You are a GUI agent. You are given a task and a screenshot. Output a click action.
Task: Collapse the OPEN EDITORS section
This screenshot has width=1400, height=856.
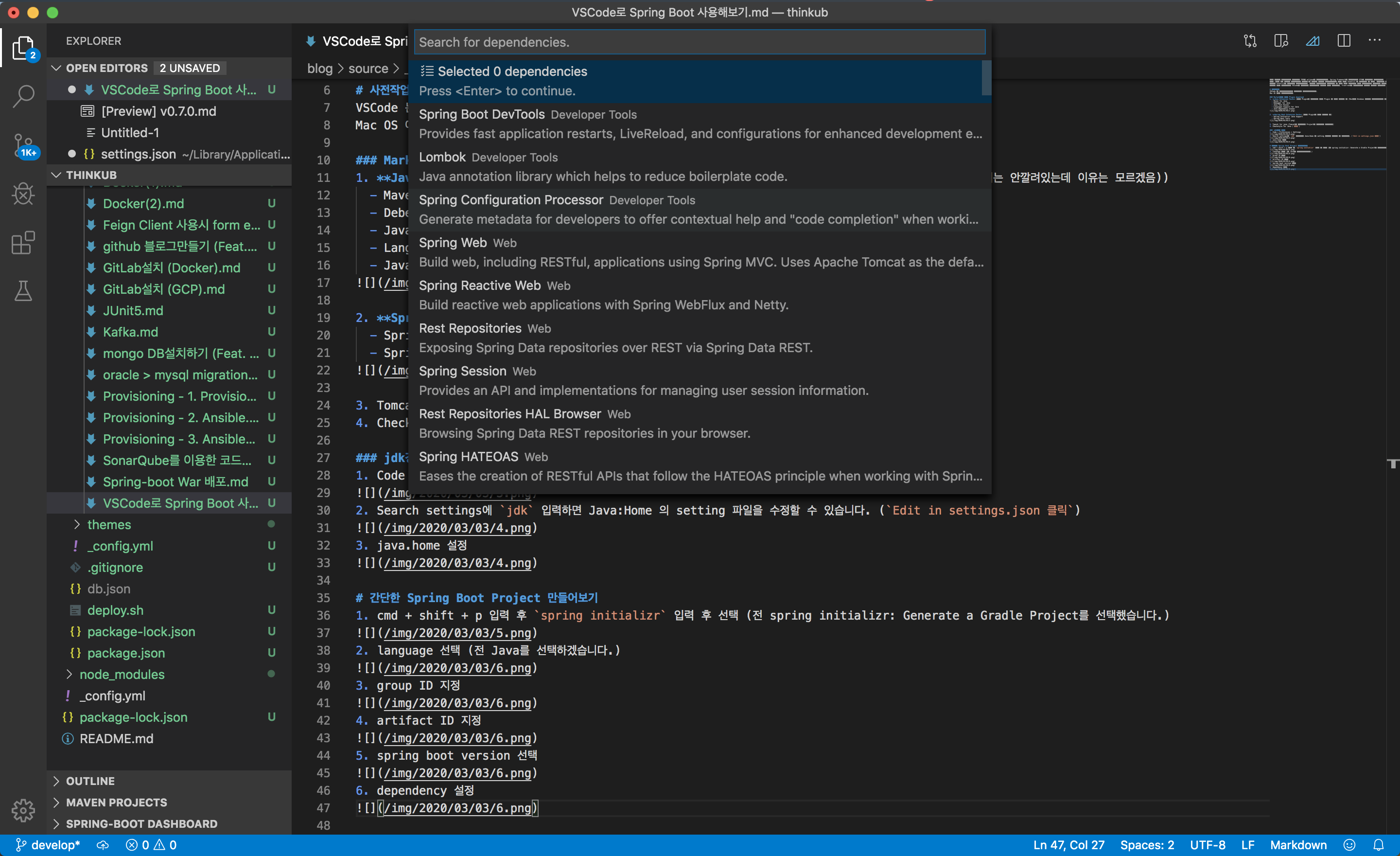coord(169,68)
